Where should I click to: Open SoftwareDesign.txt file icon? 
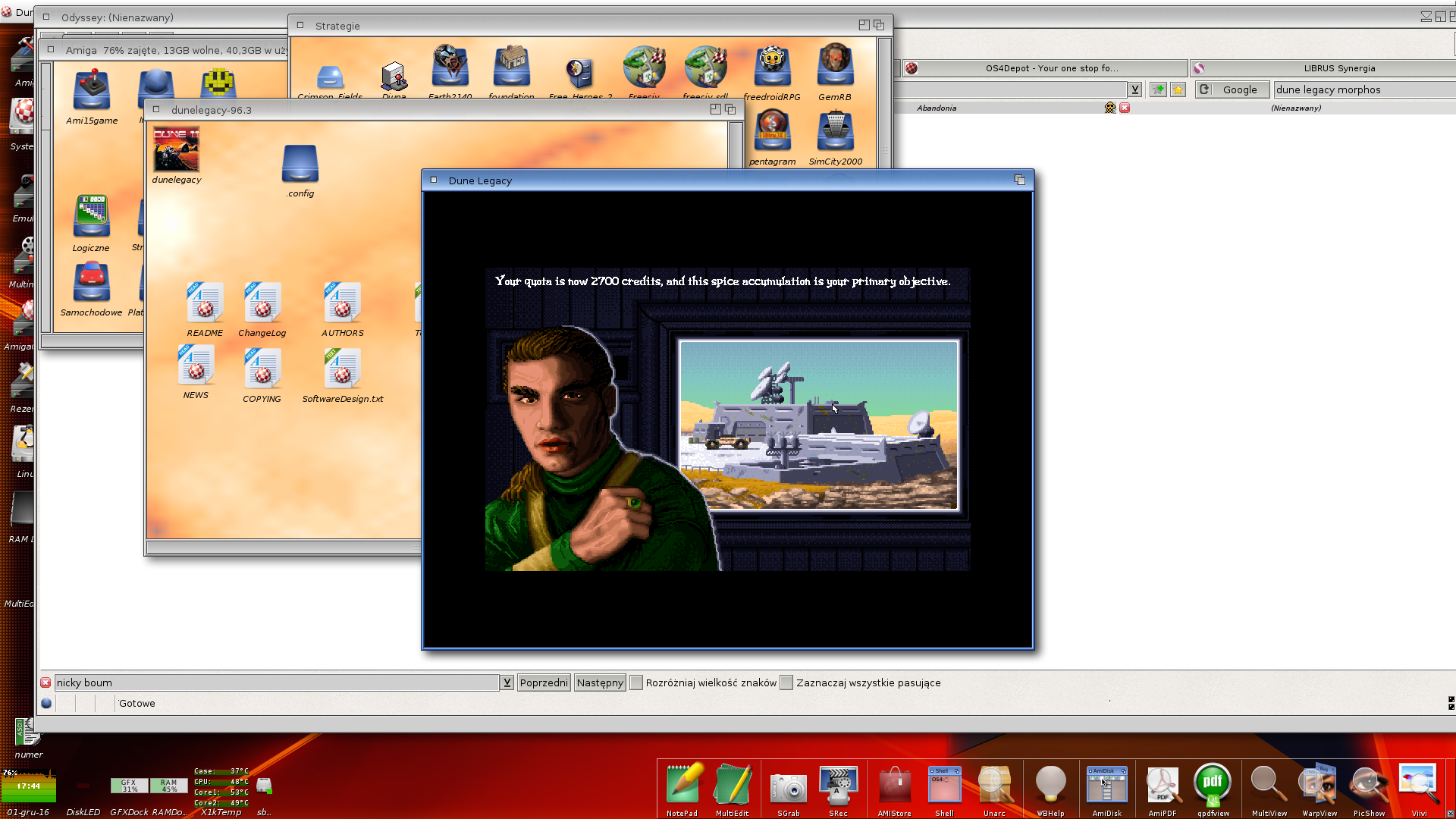point(343,369)
